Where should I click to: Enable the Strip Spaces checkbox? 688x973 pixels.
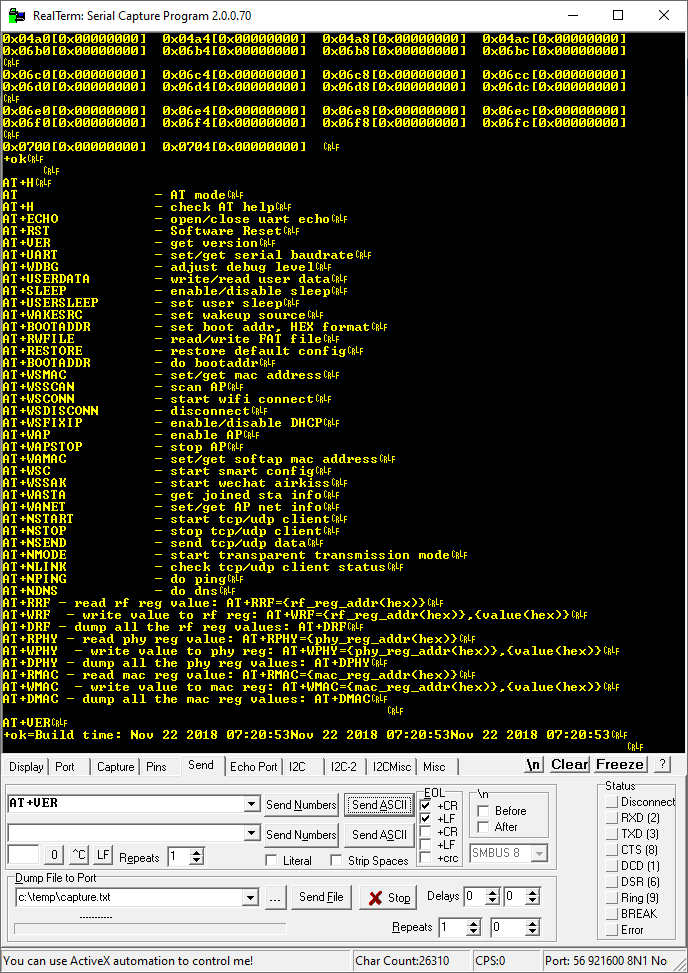point(336,861)
